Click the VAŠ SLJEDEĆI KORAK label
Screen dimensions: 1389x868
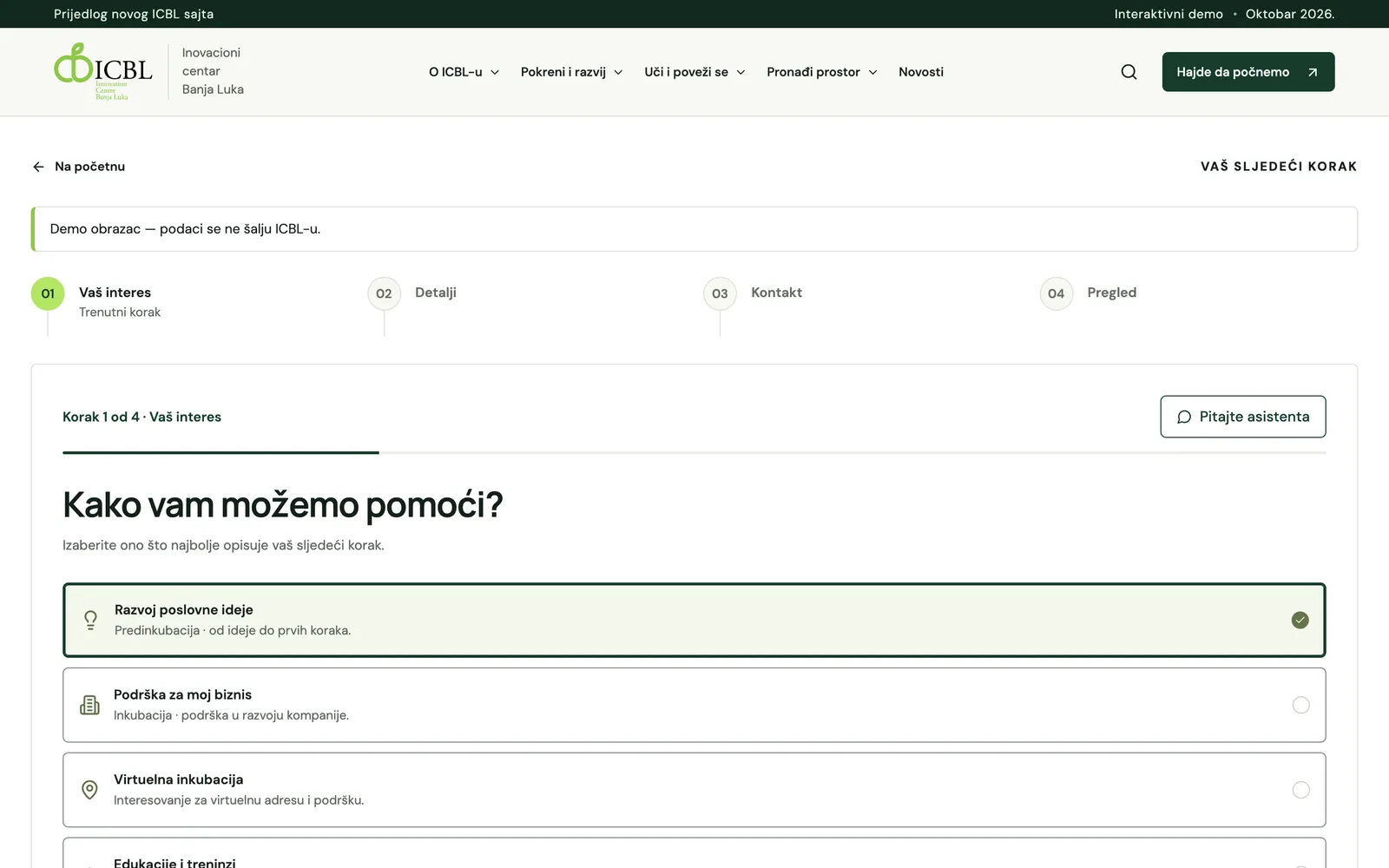(1279, 167)
